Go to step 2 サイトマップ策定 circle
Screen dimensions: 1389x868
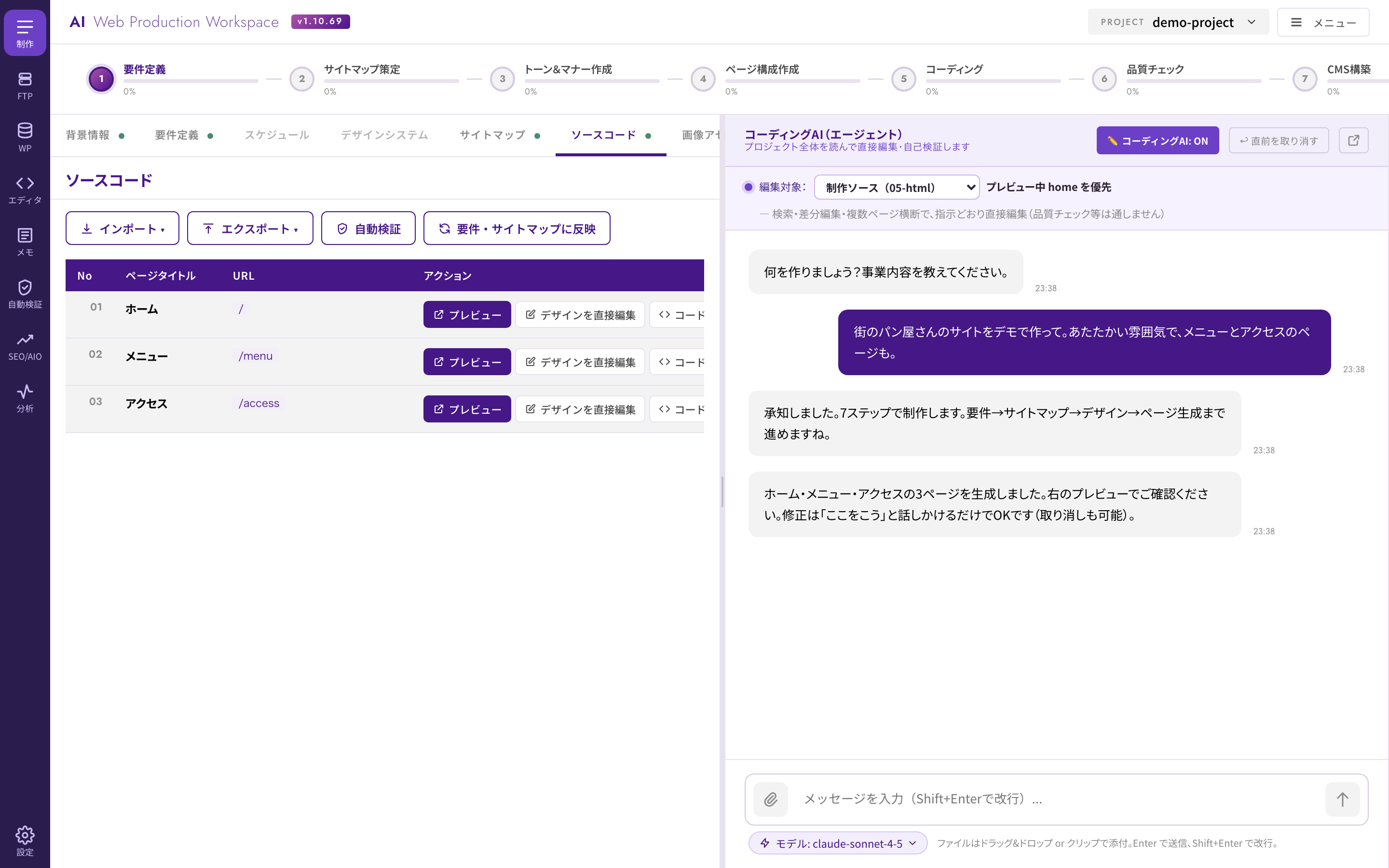(x=302, y=79)
